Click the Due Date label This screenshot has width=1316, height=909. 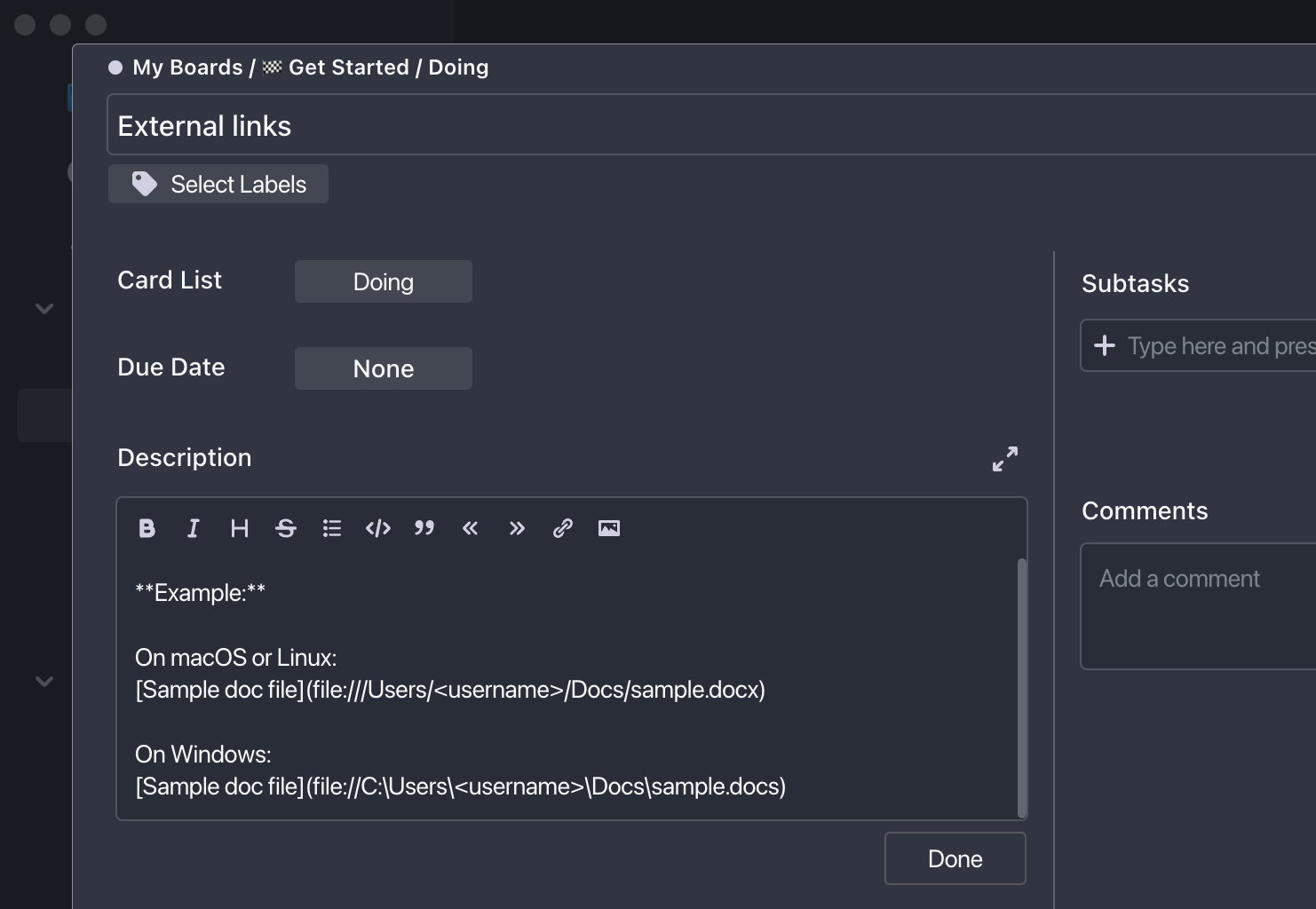(x=171, y=367)
